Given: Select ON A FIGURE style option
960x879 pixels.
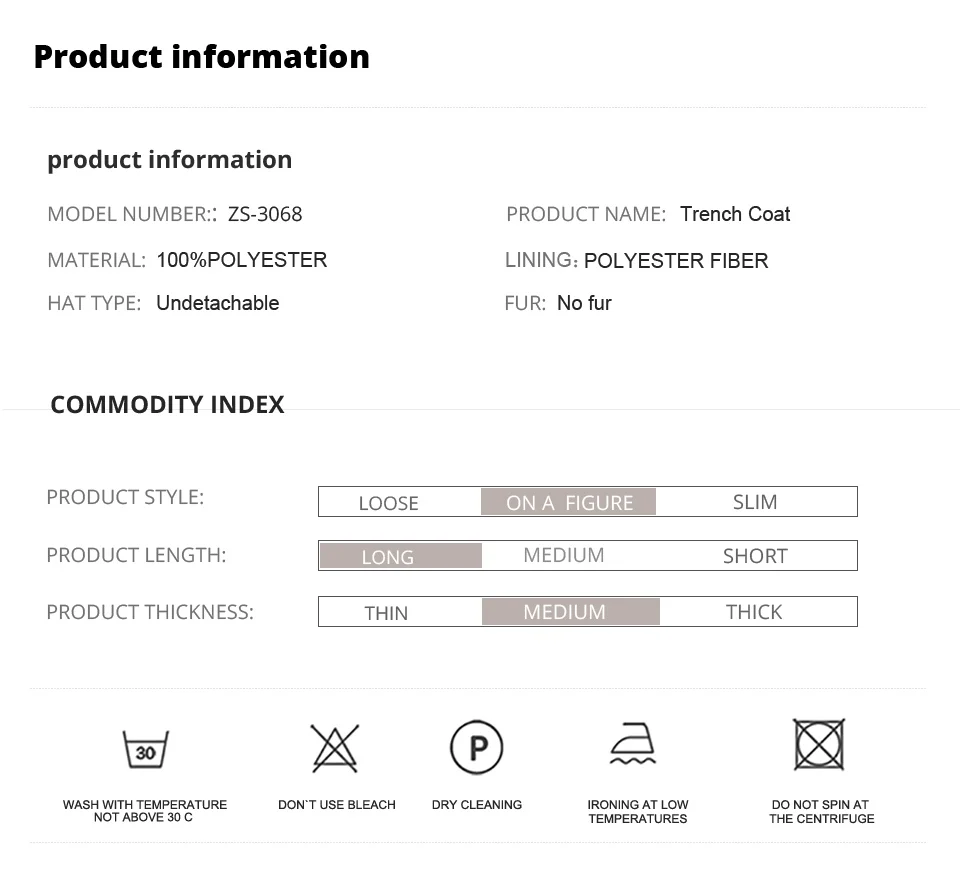Looking at the screenshot, I should (569, 502).
